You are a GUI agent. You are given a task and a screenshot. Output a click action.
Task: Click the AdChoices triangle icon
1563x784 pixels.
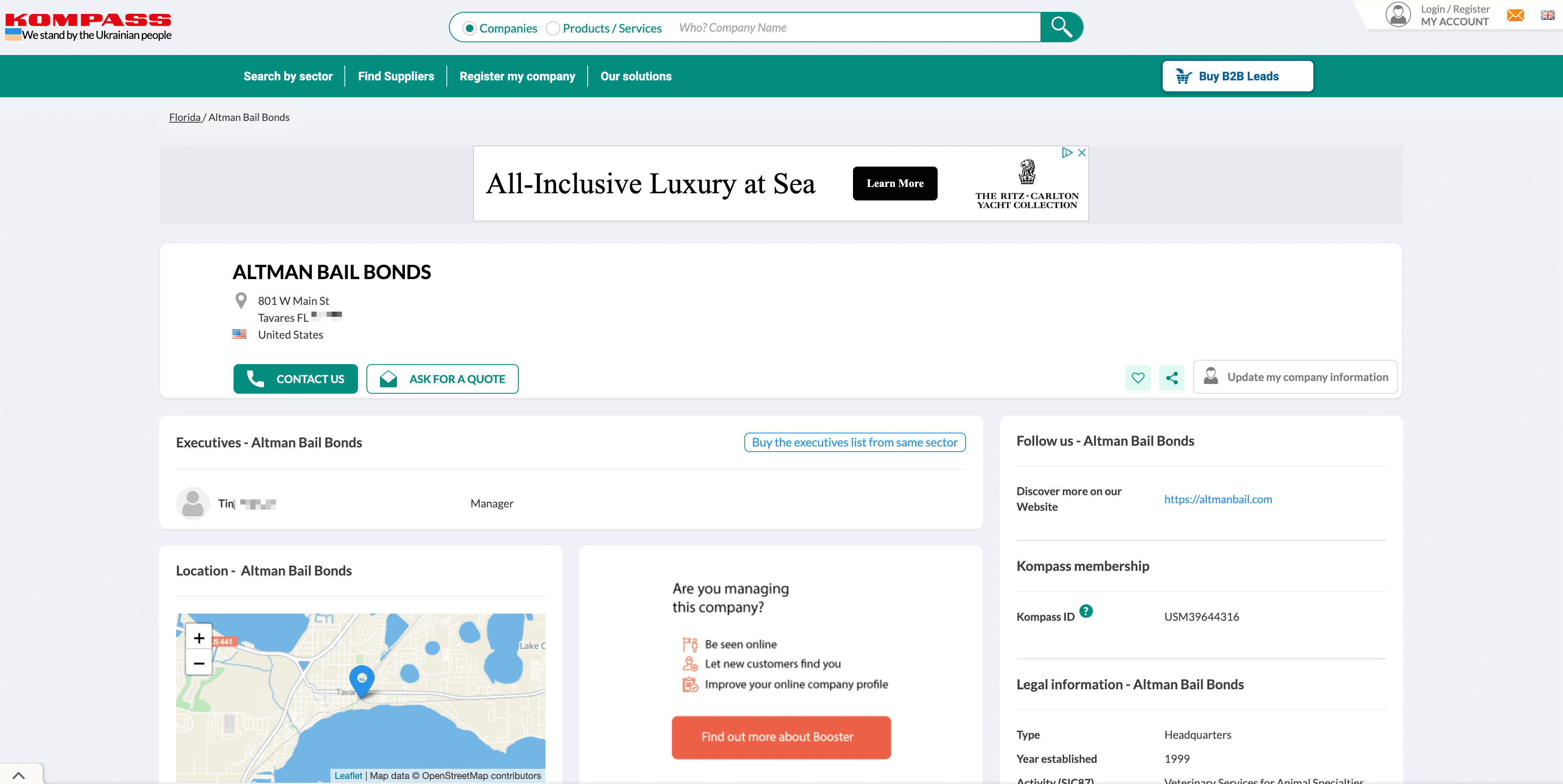(x=1067, y=153)
